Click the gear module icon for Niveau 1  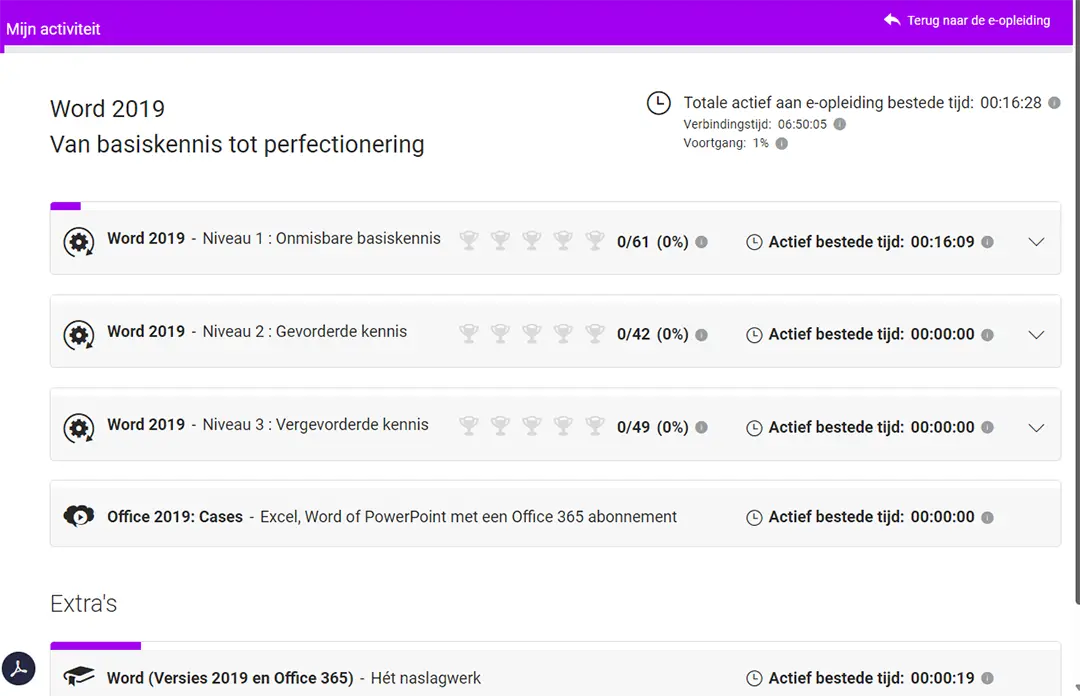[x=79, y=242]
